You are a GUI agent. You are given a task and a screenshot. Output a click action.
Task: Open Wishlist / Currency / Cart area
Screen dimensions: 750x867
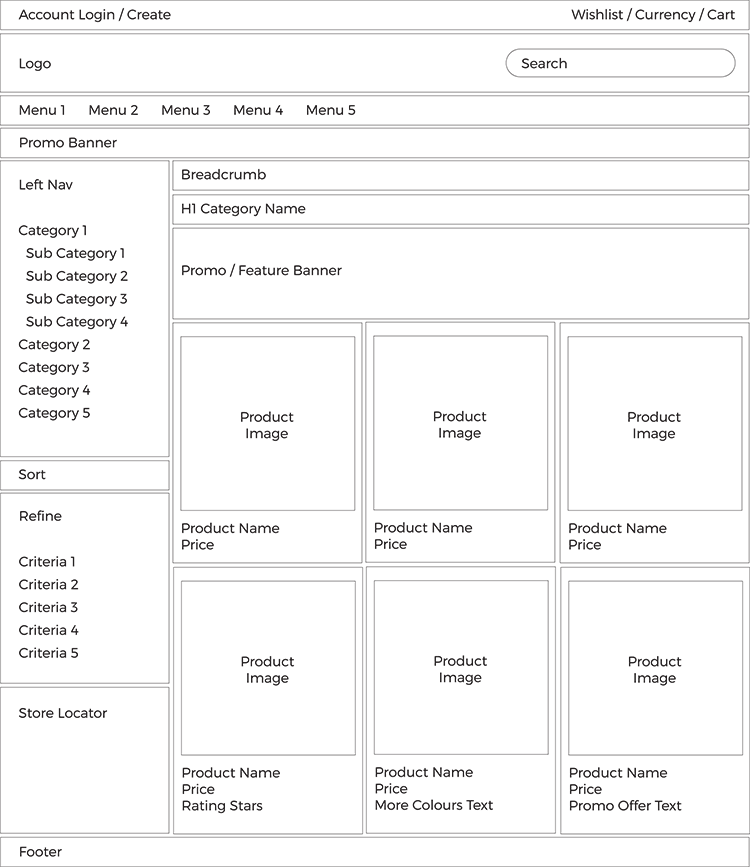653,15
